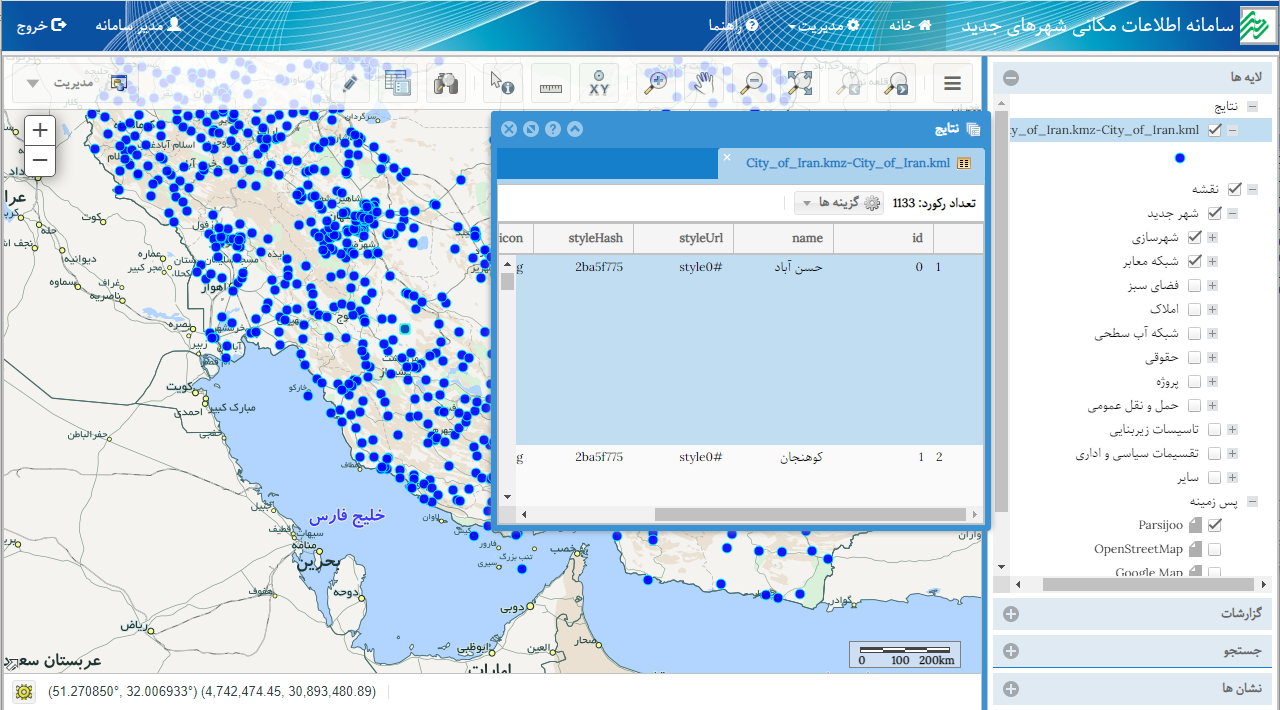Click the خروج logout link

[x=41, y=25]
